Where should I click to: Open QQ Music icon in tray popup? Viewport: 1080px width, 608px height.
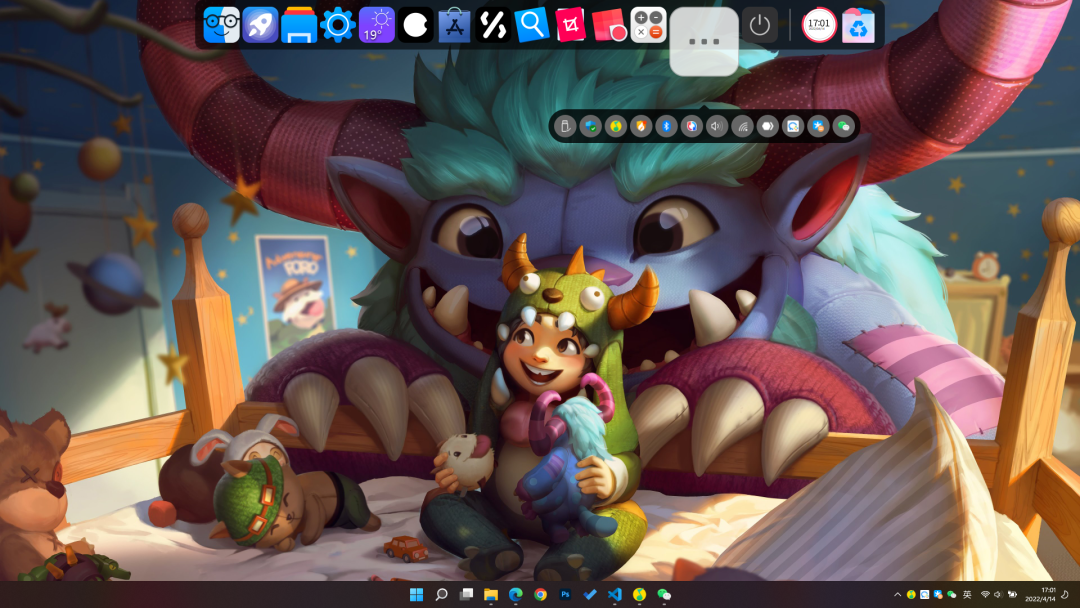pyautogui.click(x=616, y=126)
